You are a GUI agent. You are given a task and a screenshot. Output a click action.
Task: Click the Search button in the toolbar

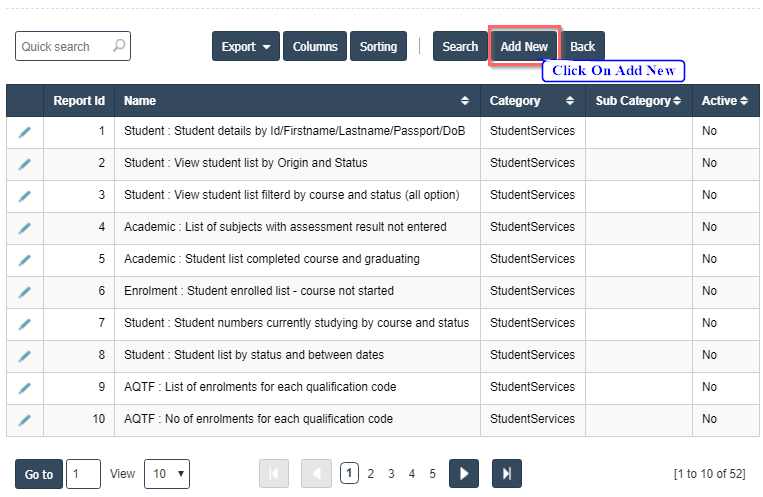click(x=460, y=47)
